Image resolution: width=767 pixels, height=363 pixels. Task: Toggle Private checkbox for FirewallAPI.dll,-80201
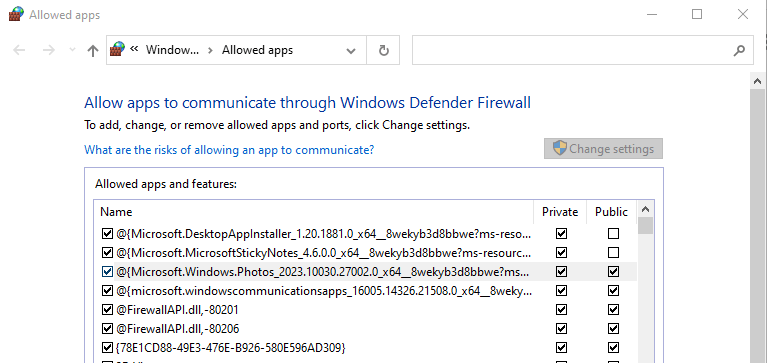(x=562, y=310)
